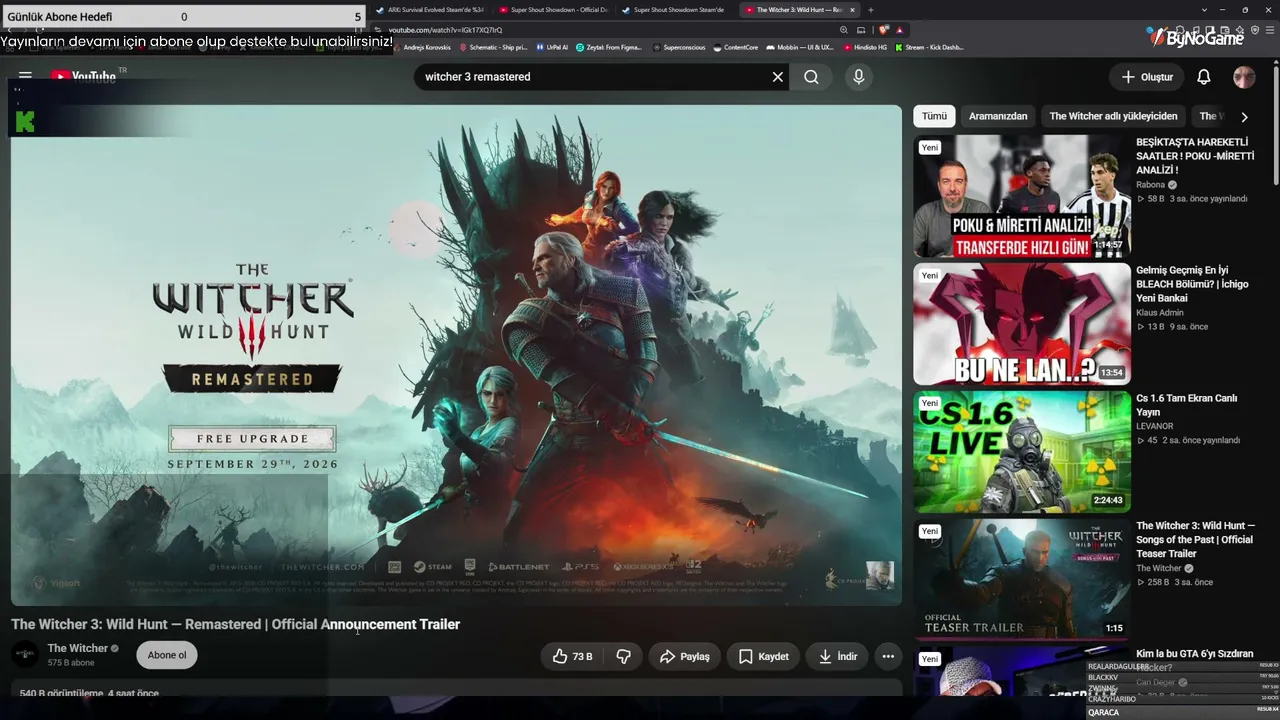The width and height of the screenshot is (1280, 720).
Task: Like the video with thumbs-up 73 B
Action: click(572, 656)
